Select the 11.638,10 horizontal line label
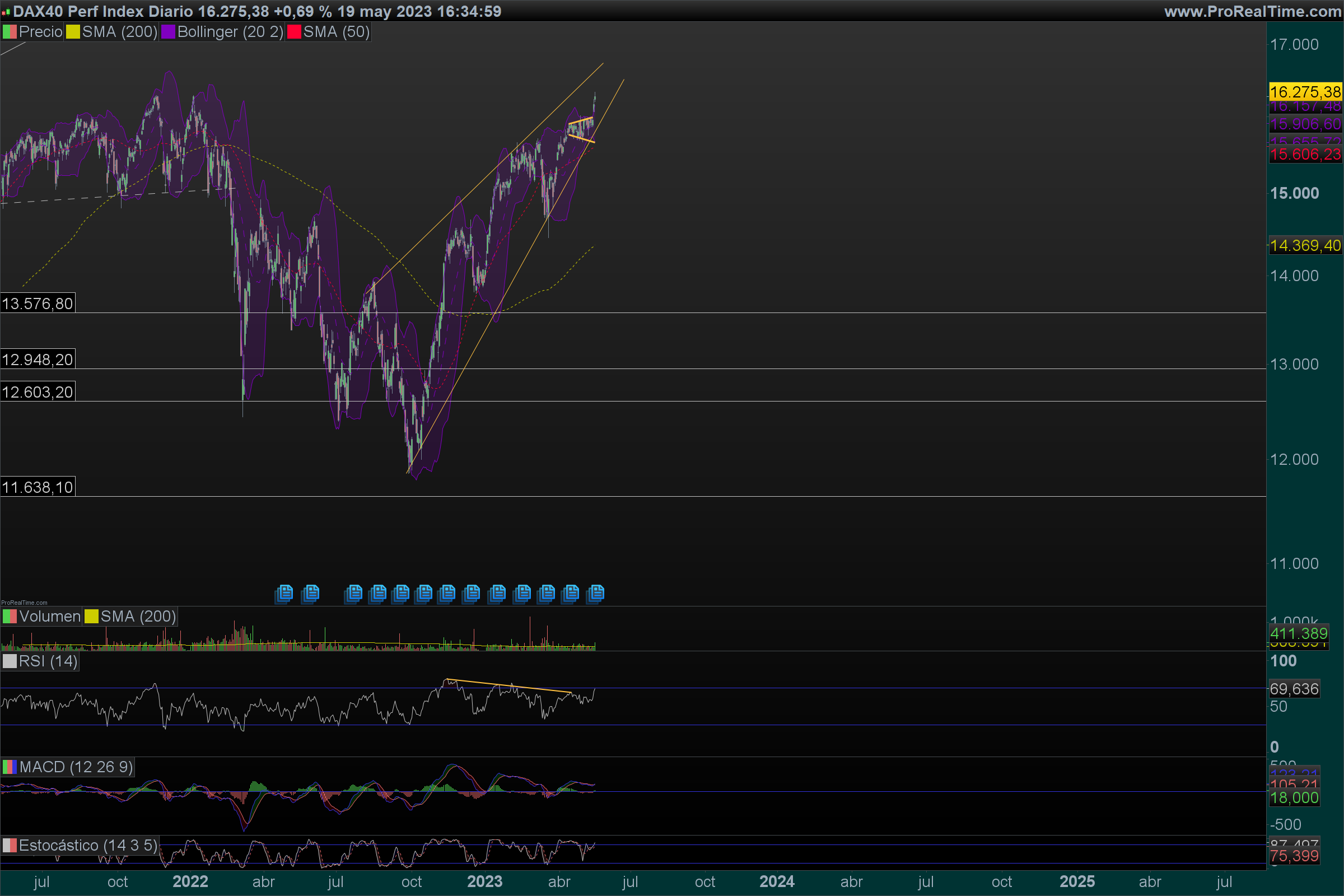 pyautogui.click(x=38, y=487)
